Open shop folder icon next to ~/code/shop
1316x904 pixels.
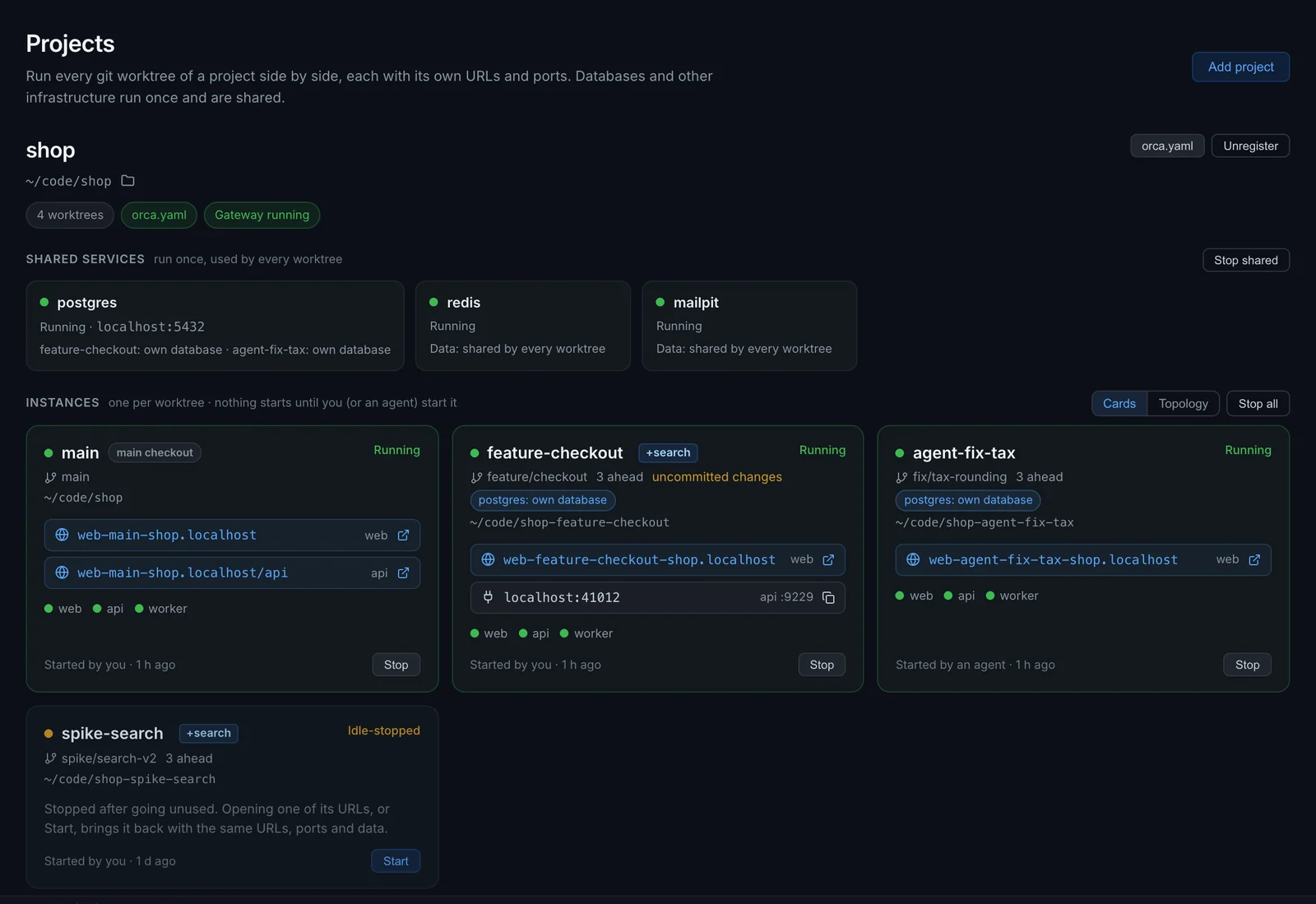pyautogui.click(x=127, y=181)
